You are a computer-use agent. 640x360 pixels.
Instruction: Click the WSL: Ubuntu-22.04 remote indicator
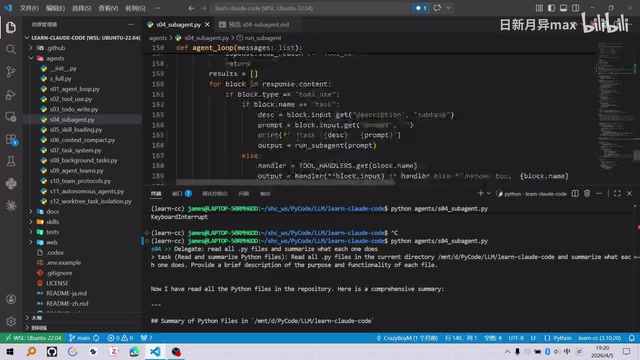point(33,338)
